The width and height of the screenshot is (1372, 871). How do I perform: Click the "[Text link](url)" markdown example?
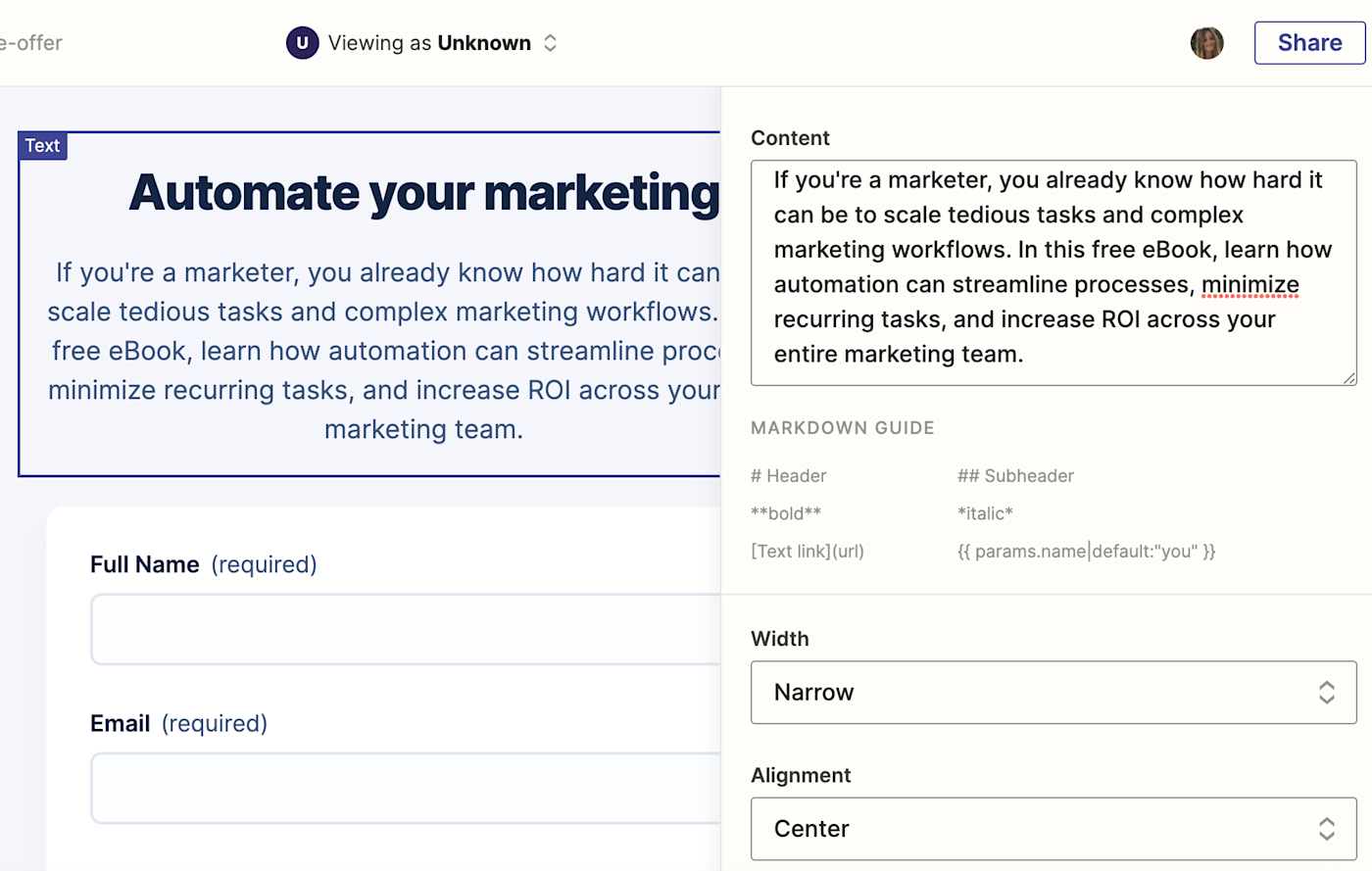tap(808, 552)
